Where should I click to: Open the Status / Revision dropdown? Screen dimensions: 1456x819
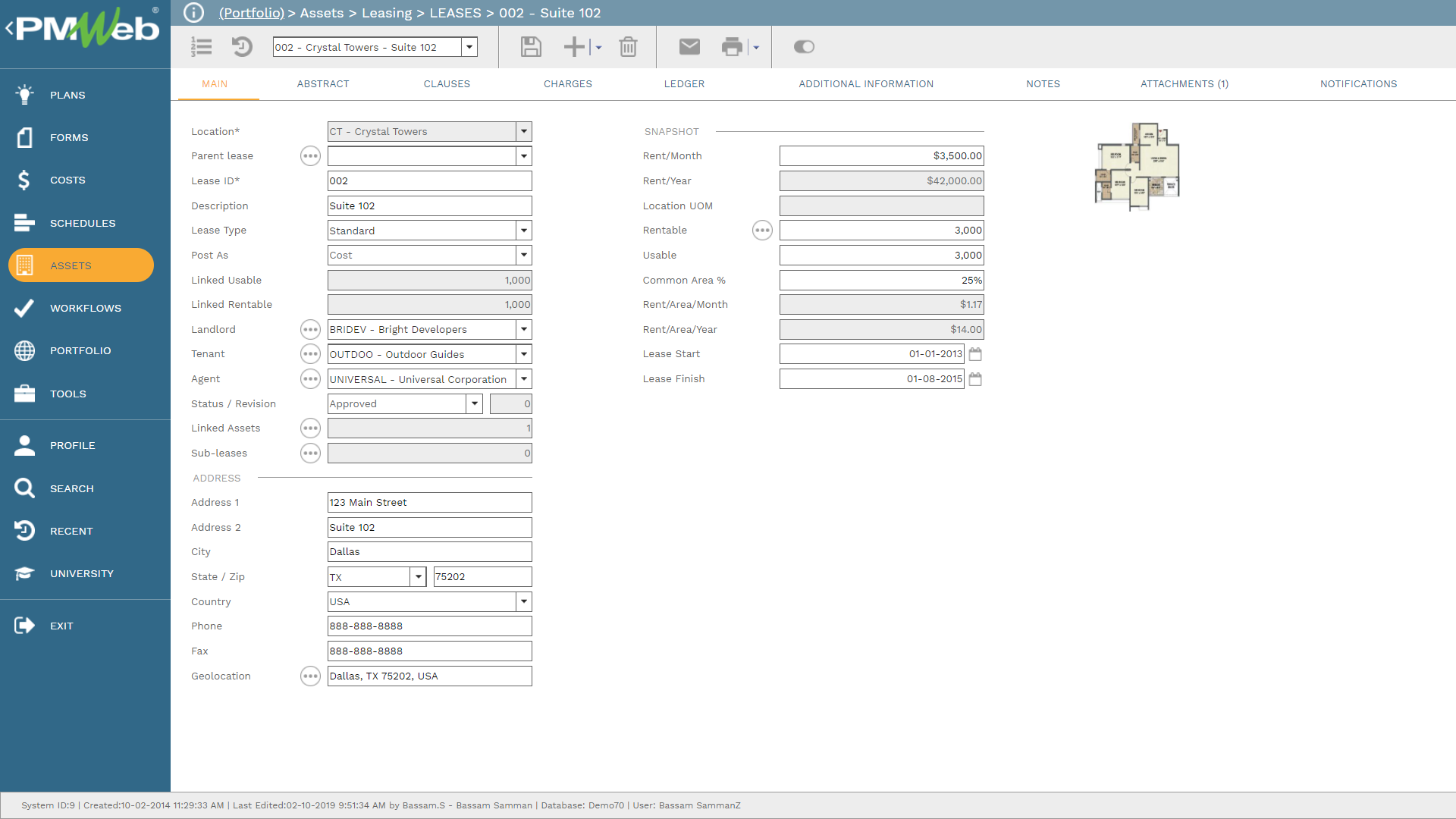click(x=475, y=403)
